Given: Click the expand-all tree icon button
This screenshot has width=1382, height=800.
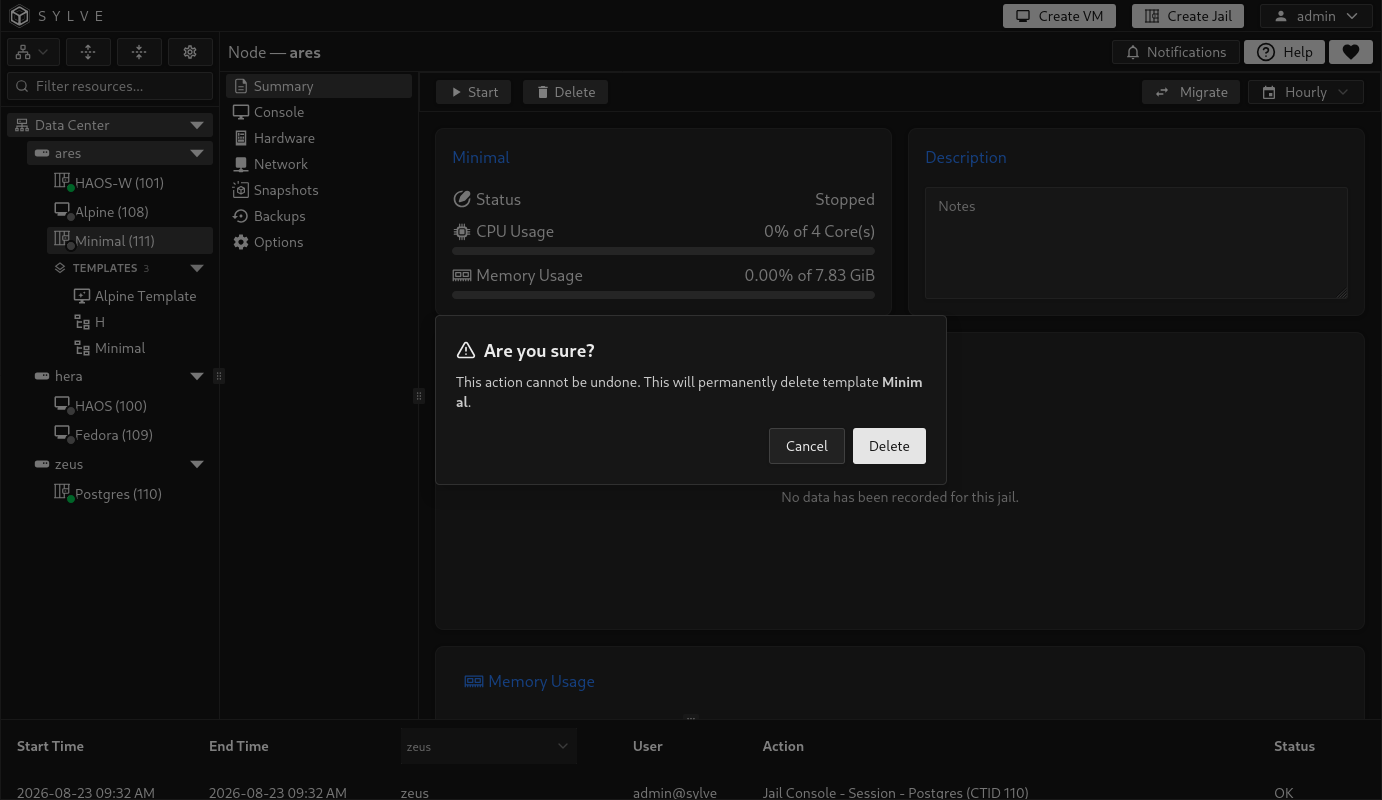Looking at the screenshot, I should [x=88, y=52].
